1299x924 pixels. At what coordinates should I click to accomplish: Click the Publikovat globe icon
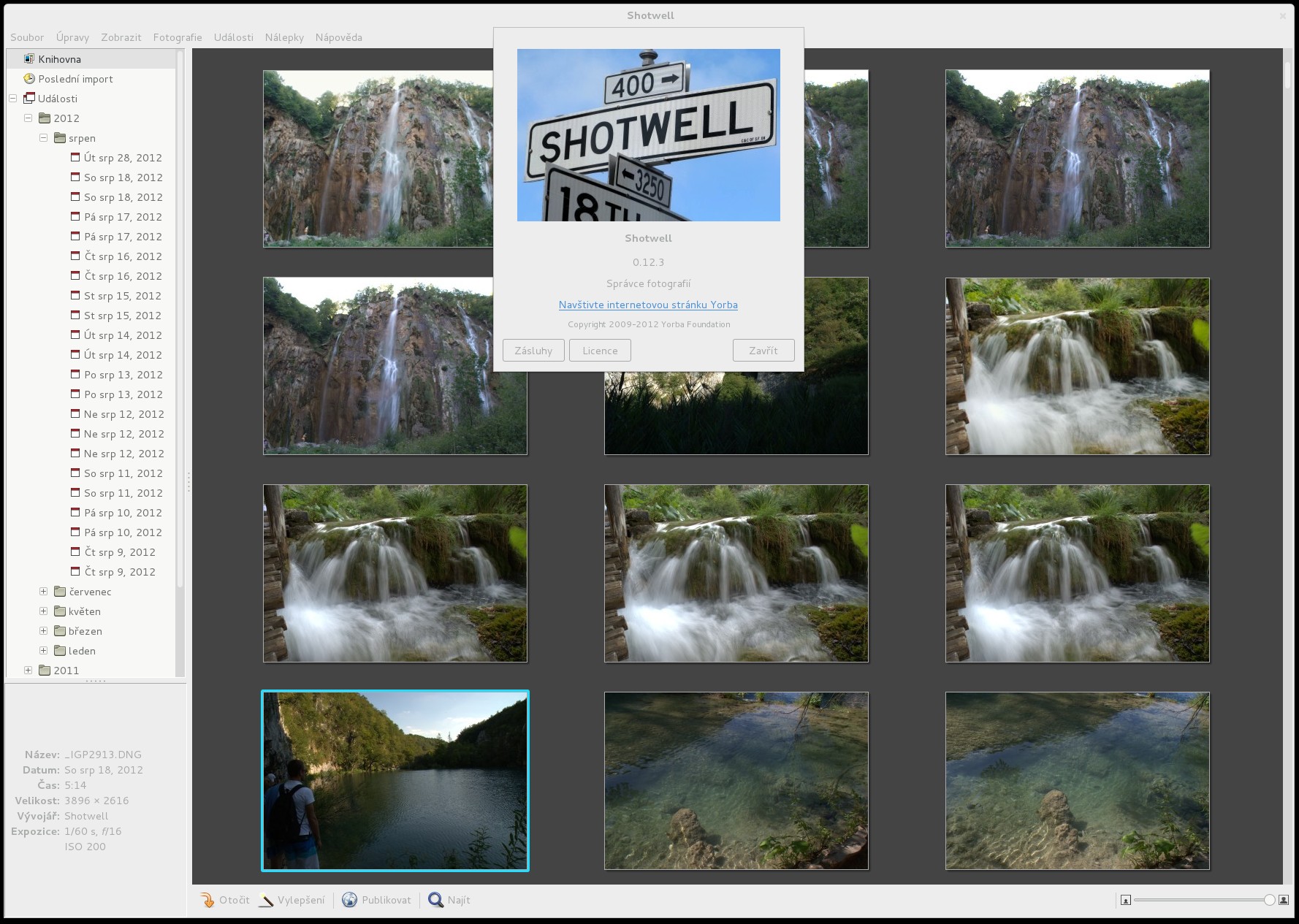pyautogui.click(x=350, y=900)
